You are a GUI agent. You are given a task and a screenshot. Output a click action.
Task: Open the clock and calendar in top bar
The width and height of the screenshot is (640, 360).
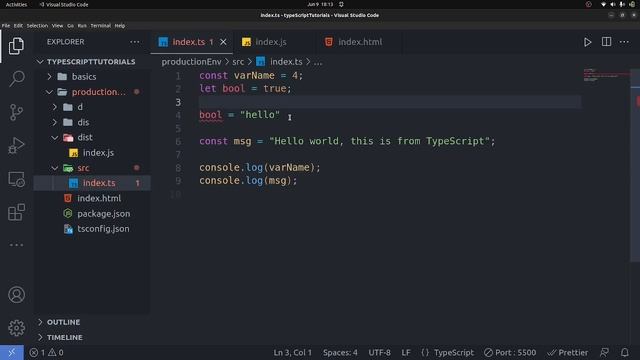[320, 4]
